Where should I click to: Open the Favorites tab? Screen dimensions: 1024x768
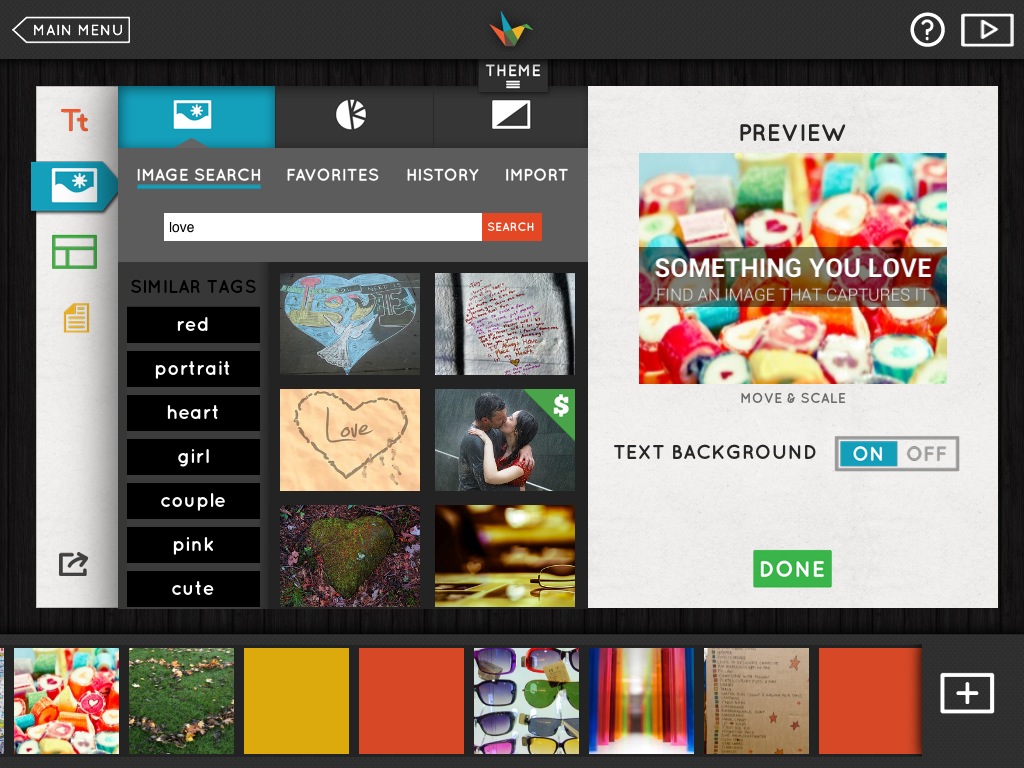tap(332, 175)
